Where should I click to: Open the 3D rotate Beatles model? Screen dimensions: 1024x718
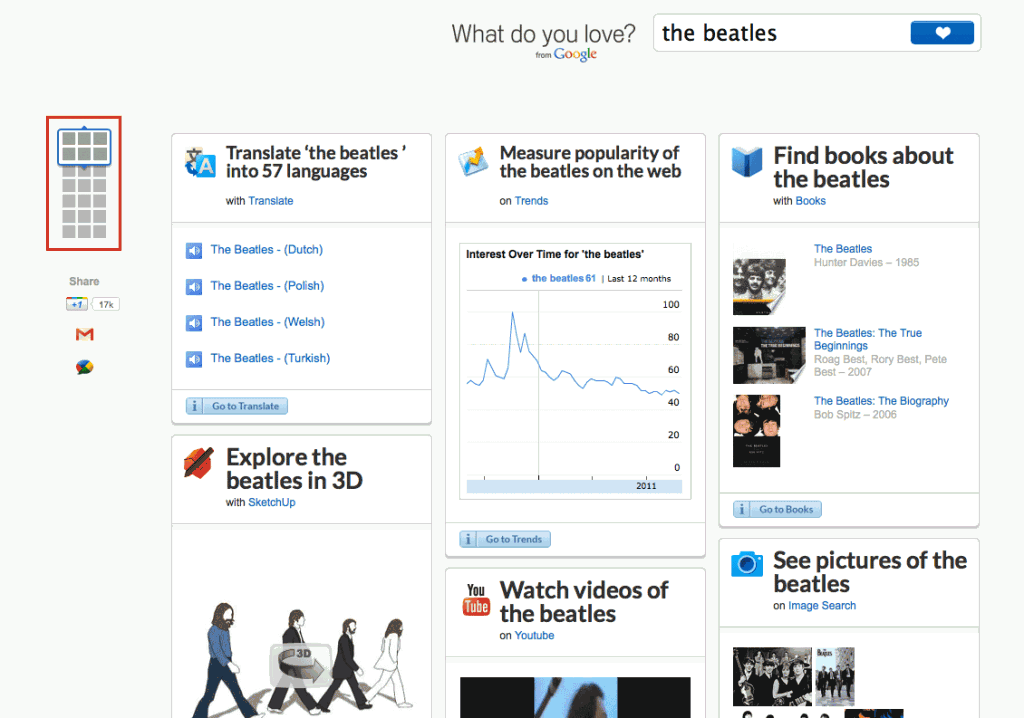click(300, 664)
